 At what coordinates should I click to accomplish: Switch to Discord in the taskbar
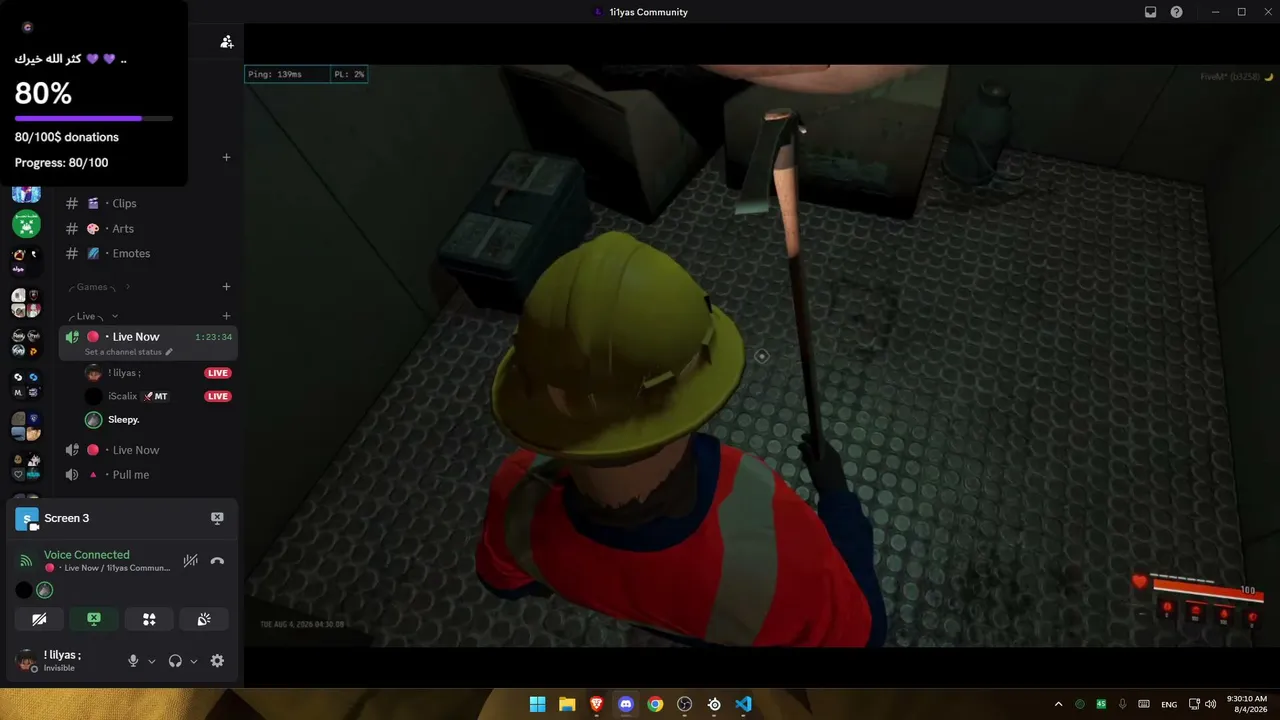[x=626, y=704]
